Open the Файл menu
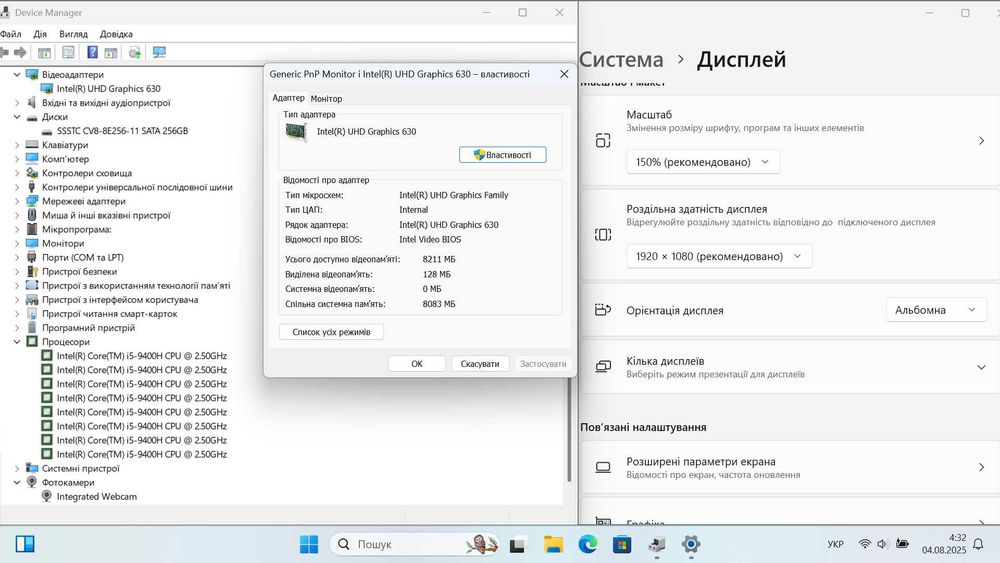The width and height of the screenshot is (1000, 563). click(x=10, y=34)
